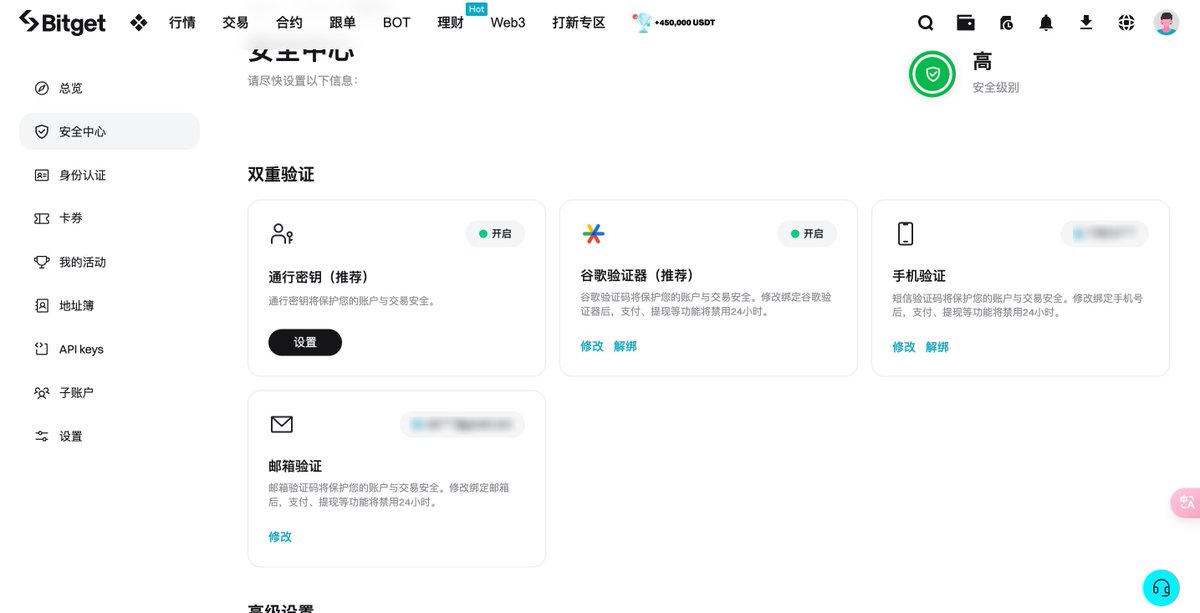Open the language globe selector
This screenshot has width=1200, height=613.
point(1126,22)
